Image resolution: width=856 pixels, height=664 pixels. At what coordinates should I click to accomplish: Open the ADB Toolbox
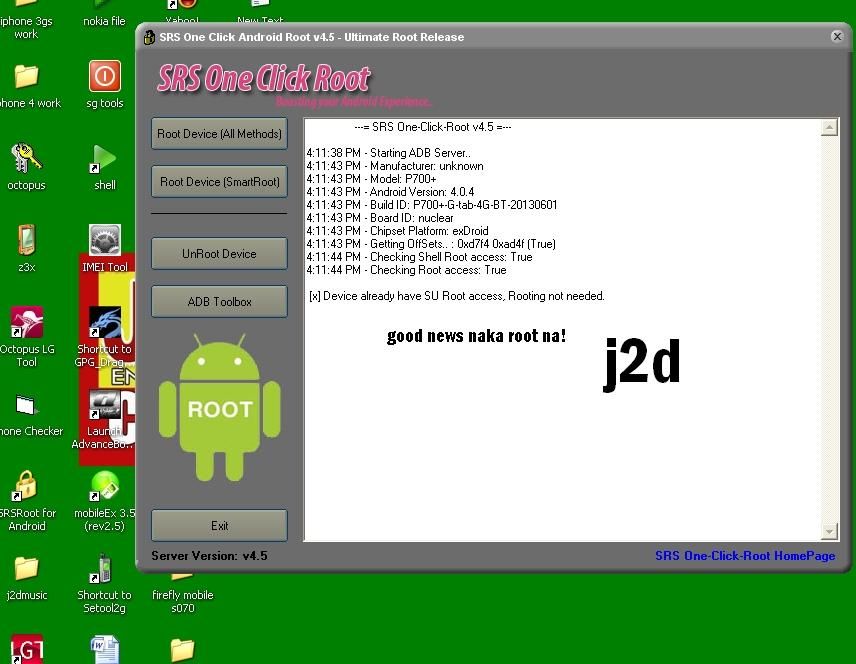[219, 302]
